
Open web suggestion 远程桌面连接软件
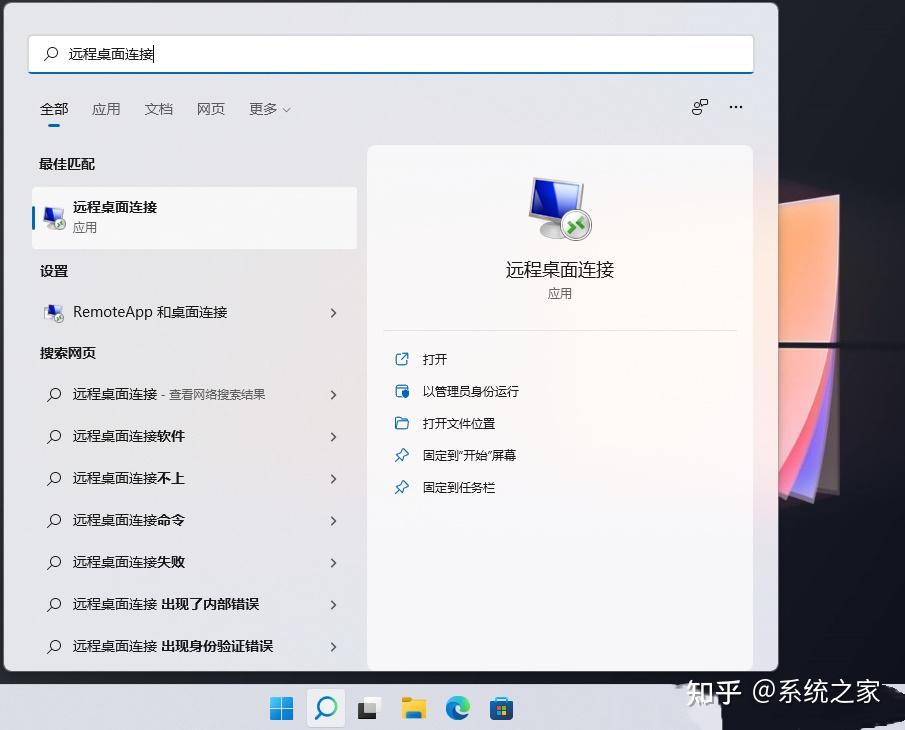pyautogui.click(x=195, y=437)
